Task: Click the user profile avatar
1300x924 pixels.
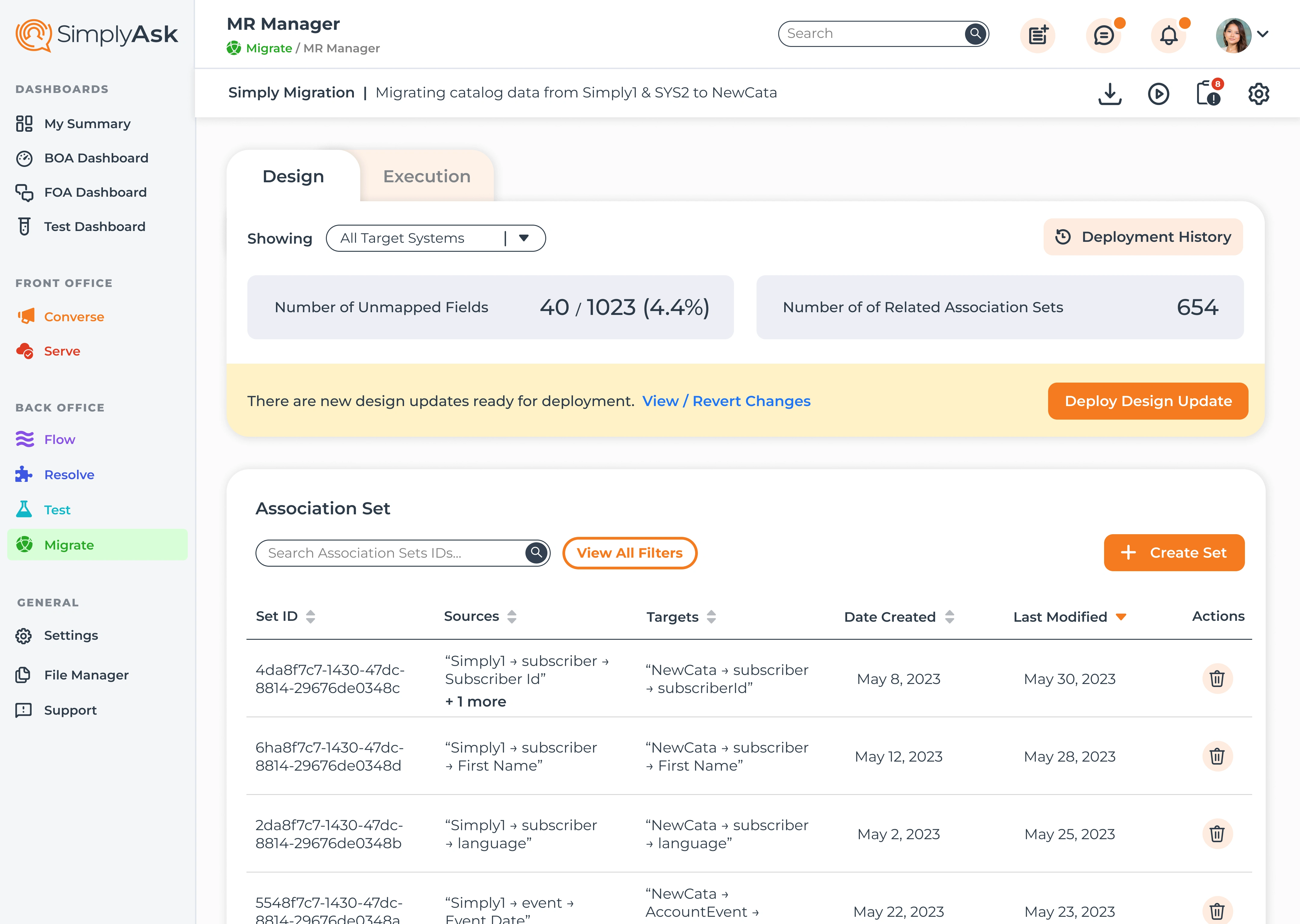Action: tap(1233, 35)
